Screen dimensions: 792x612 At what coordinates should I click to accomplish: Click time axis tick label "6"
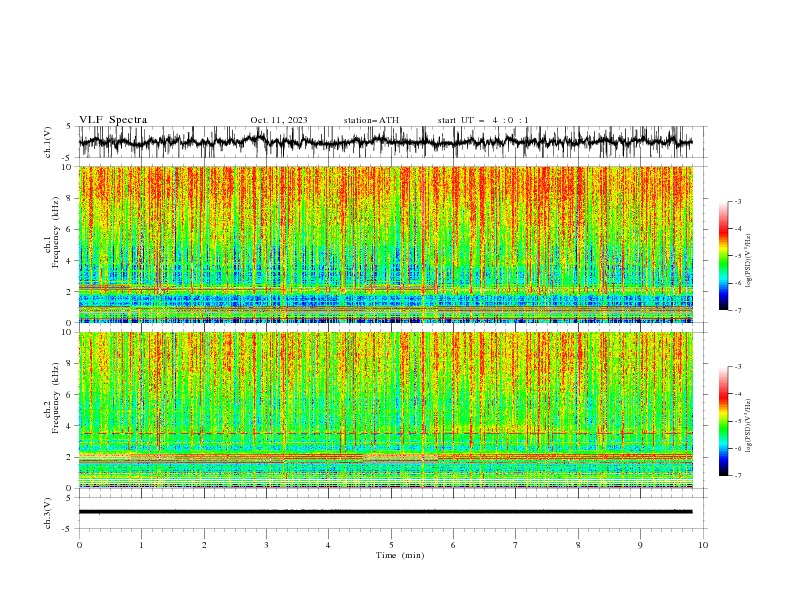(453, 545)
